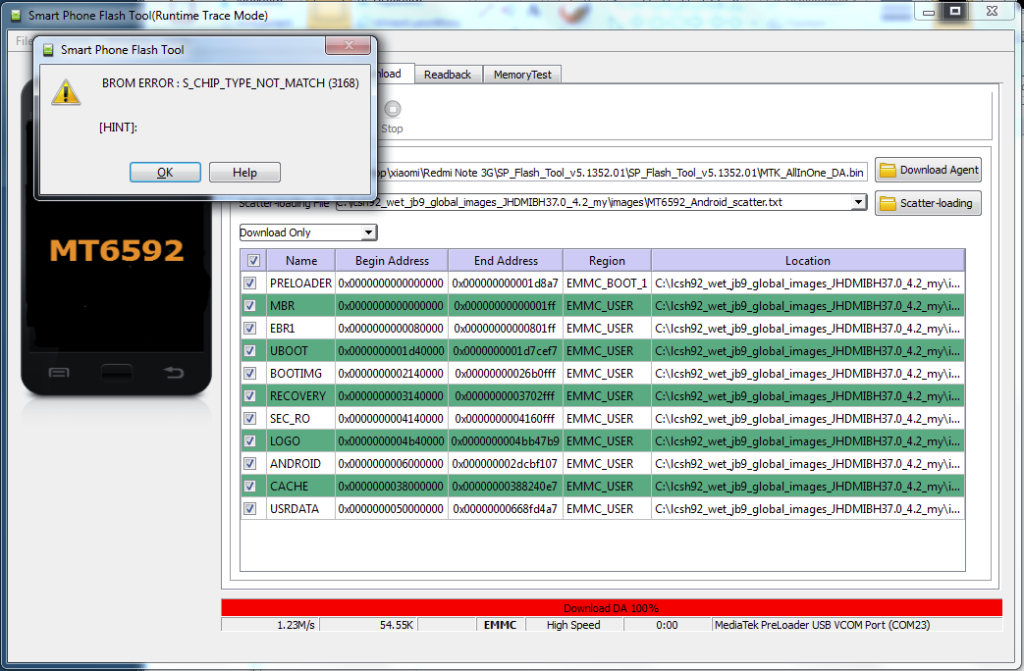Viewport: 1024px width, 671px height.
Task: Uncheck the PRELOADER partition checkbox
Action: (250, 283)
